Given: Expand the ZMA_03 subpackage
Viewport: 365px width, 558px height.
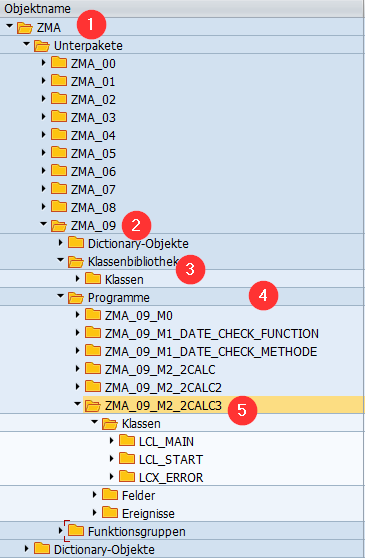Looking at the screenshot, I should click(x=43, y=116).
